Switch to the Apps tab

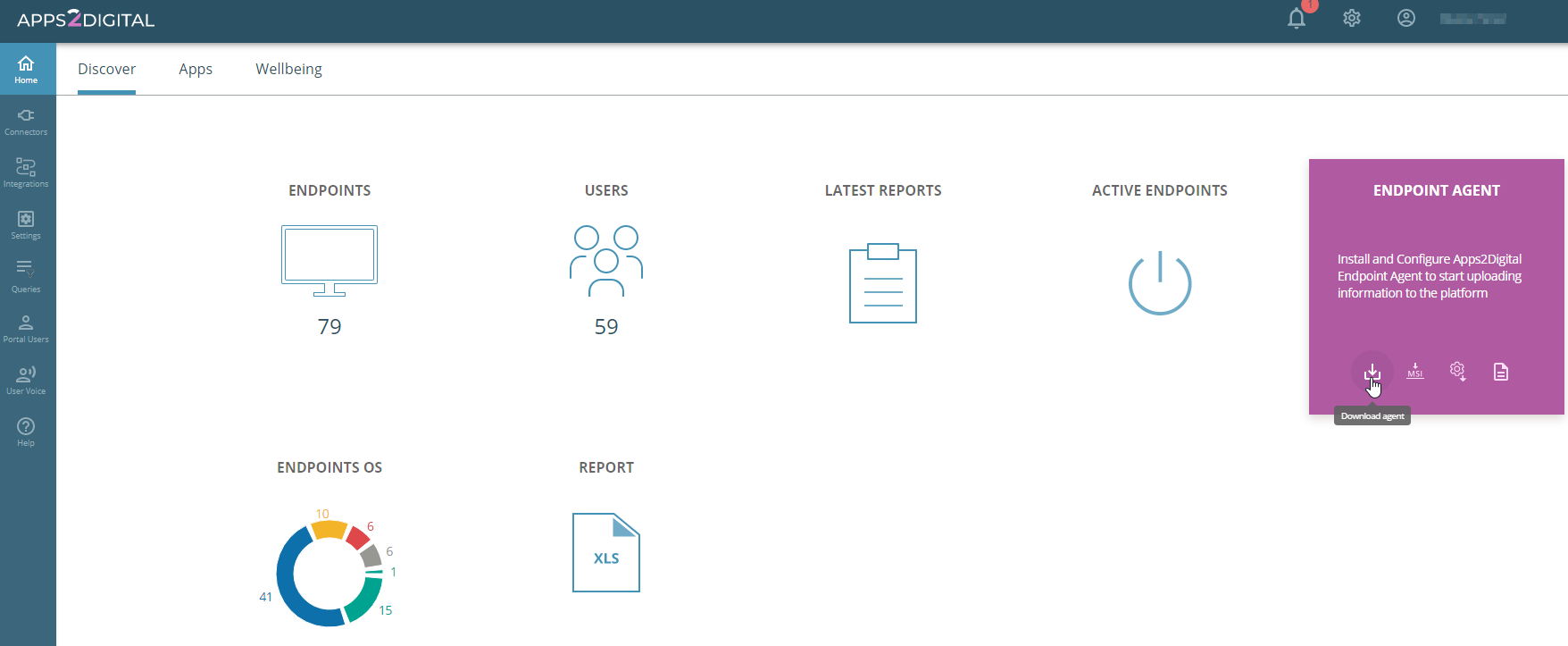point(196,69)
